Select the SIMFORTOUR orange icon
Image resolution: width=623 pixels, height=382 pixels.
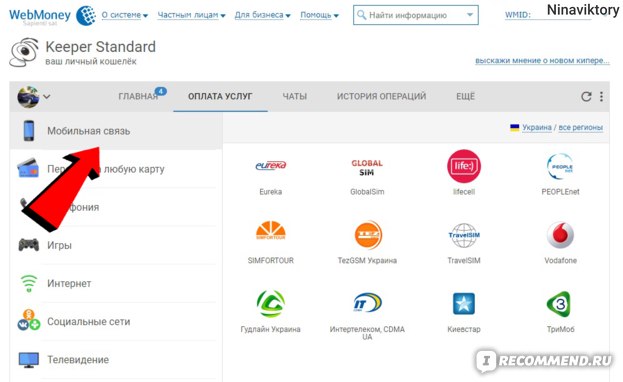(x=271, y=231)
